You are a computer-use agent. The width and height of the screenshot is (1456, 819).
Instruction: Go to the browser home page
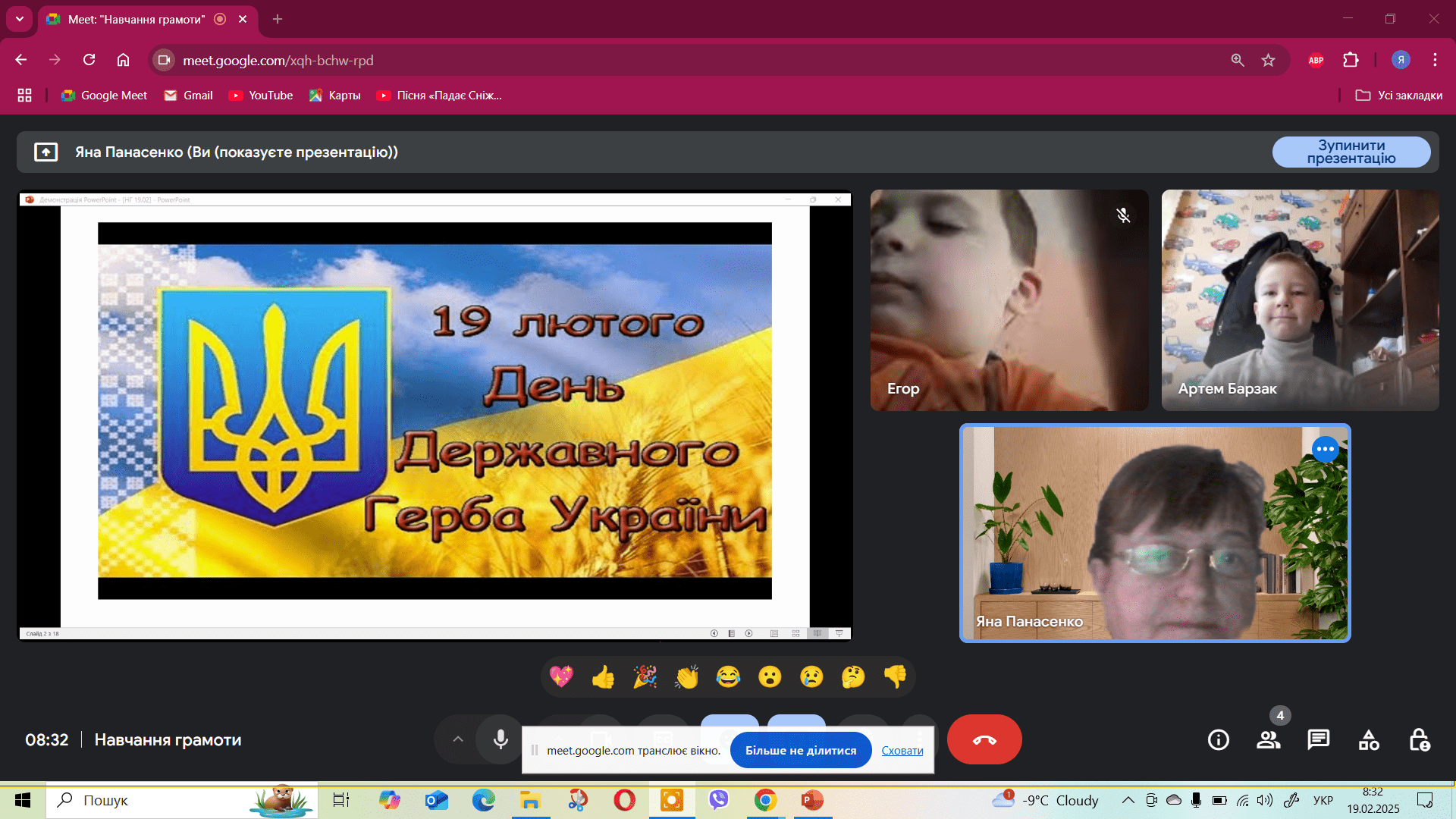123,60
